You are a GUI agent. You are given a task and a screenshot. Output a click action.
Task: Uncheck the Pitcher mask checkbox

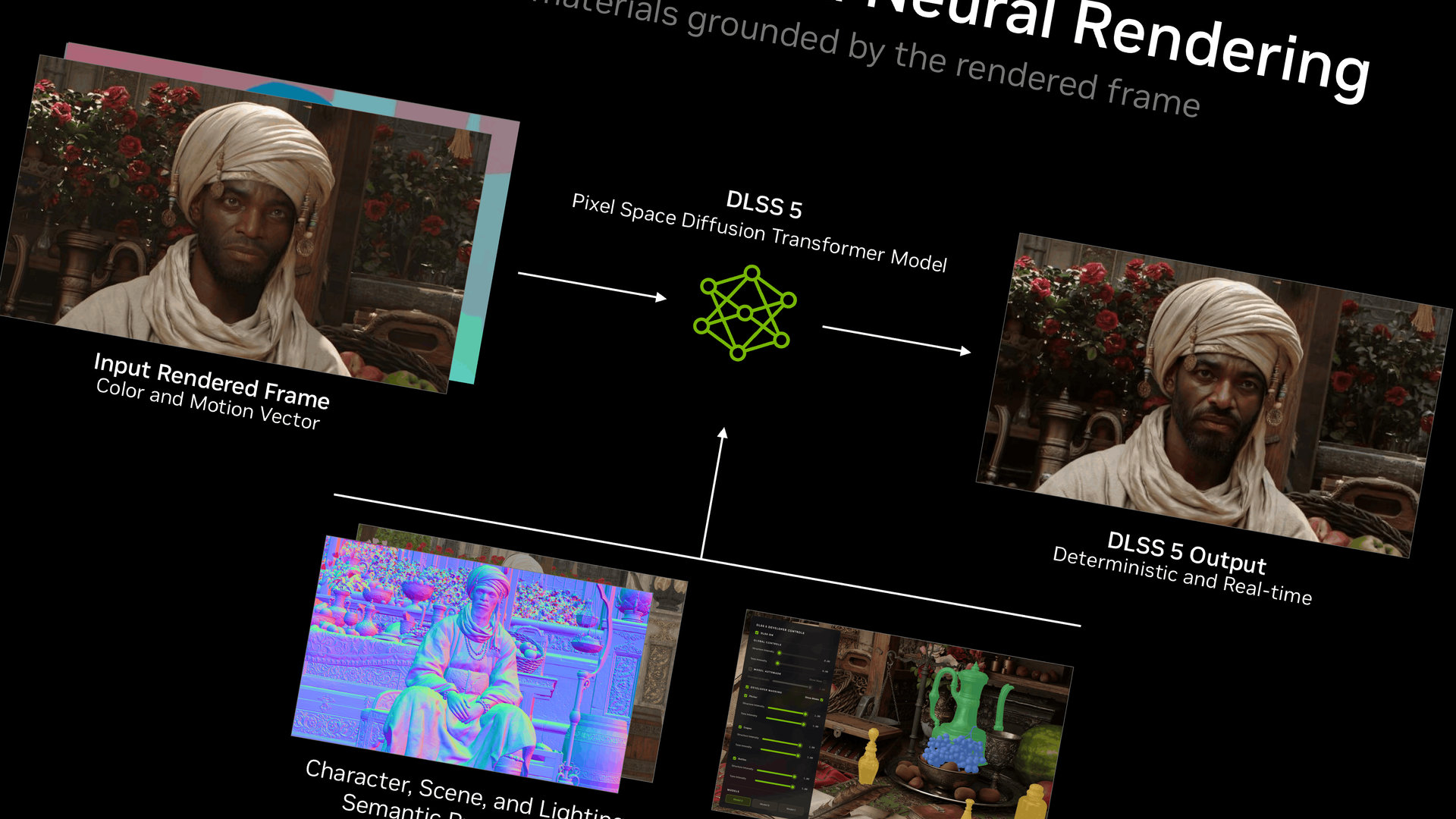745,695
